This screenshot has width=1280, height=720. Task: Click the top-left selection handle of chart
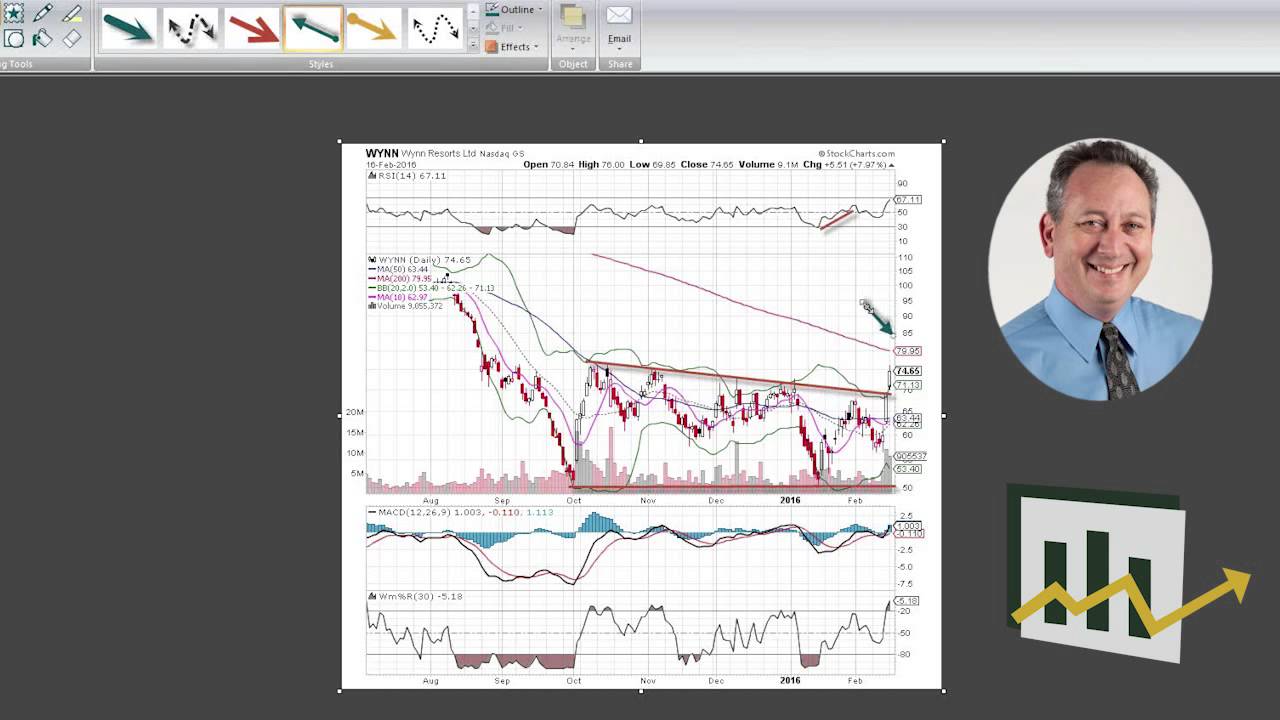(x=341, y=142)
